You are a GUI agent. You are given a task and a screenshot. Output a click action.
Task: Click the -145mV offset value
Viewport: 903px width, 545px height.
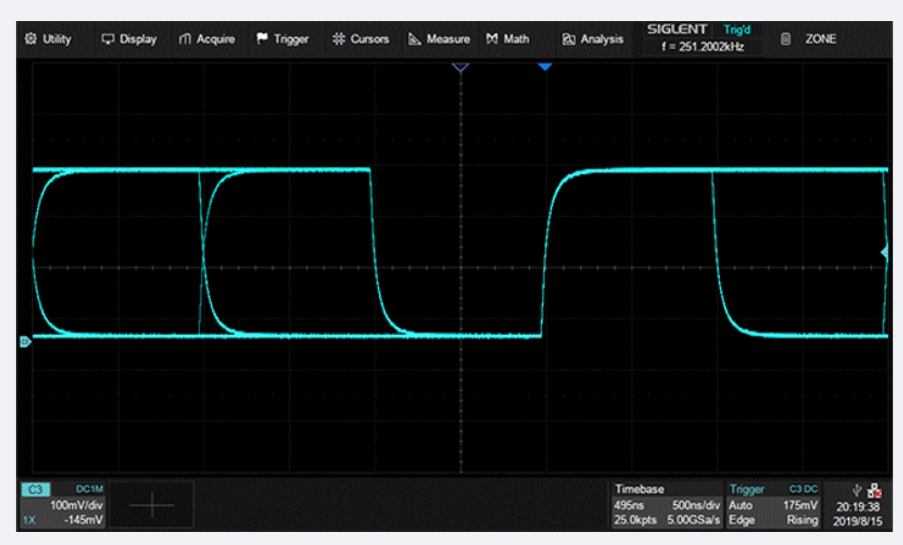(84, 520)
